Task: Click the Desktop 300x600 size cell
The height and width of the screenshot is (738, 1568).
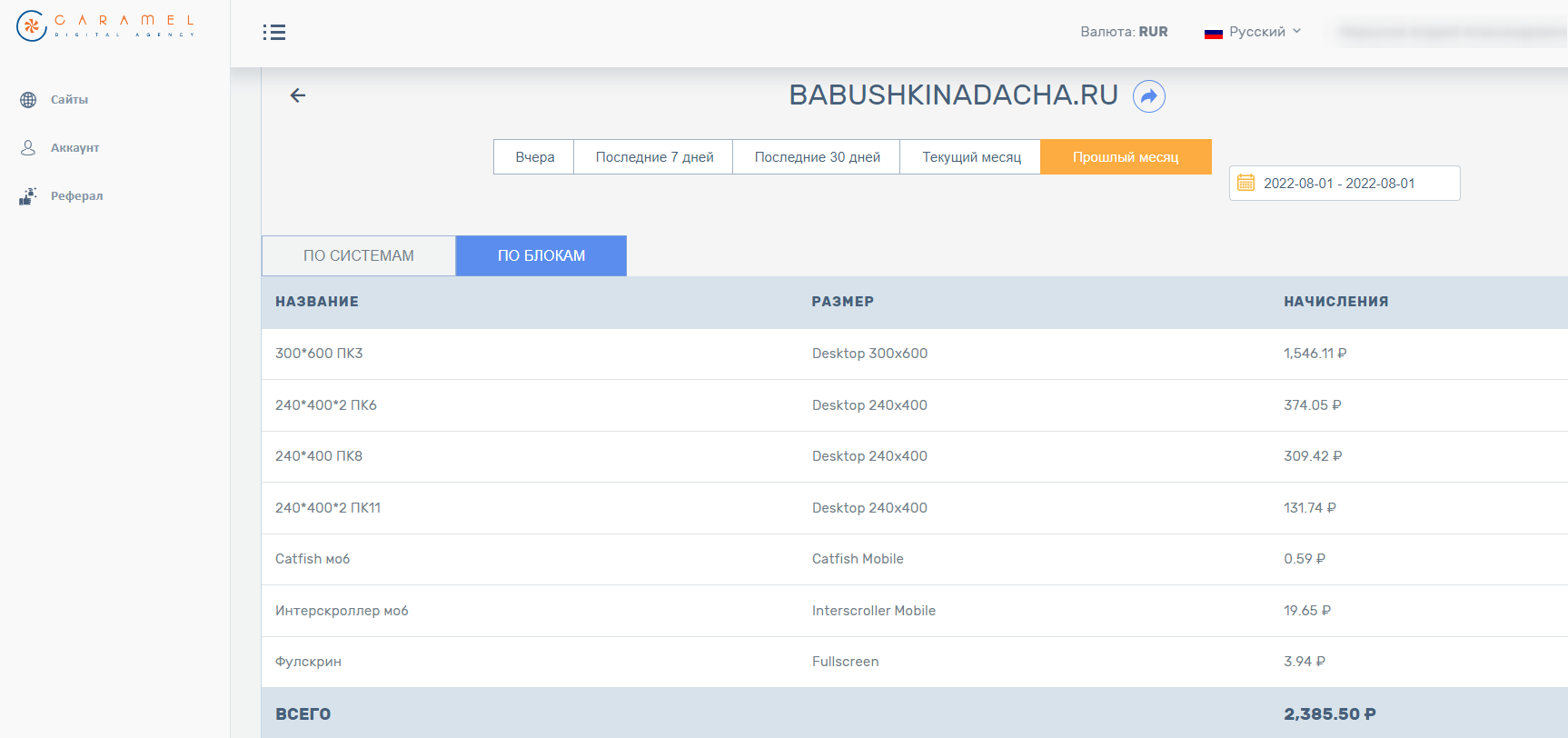Action: [869, 354]
